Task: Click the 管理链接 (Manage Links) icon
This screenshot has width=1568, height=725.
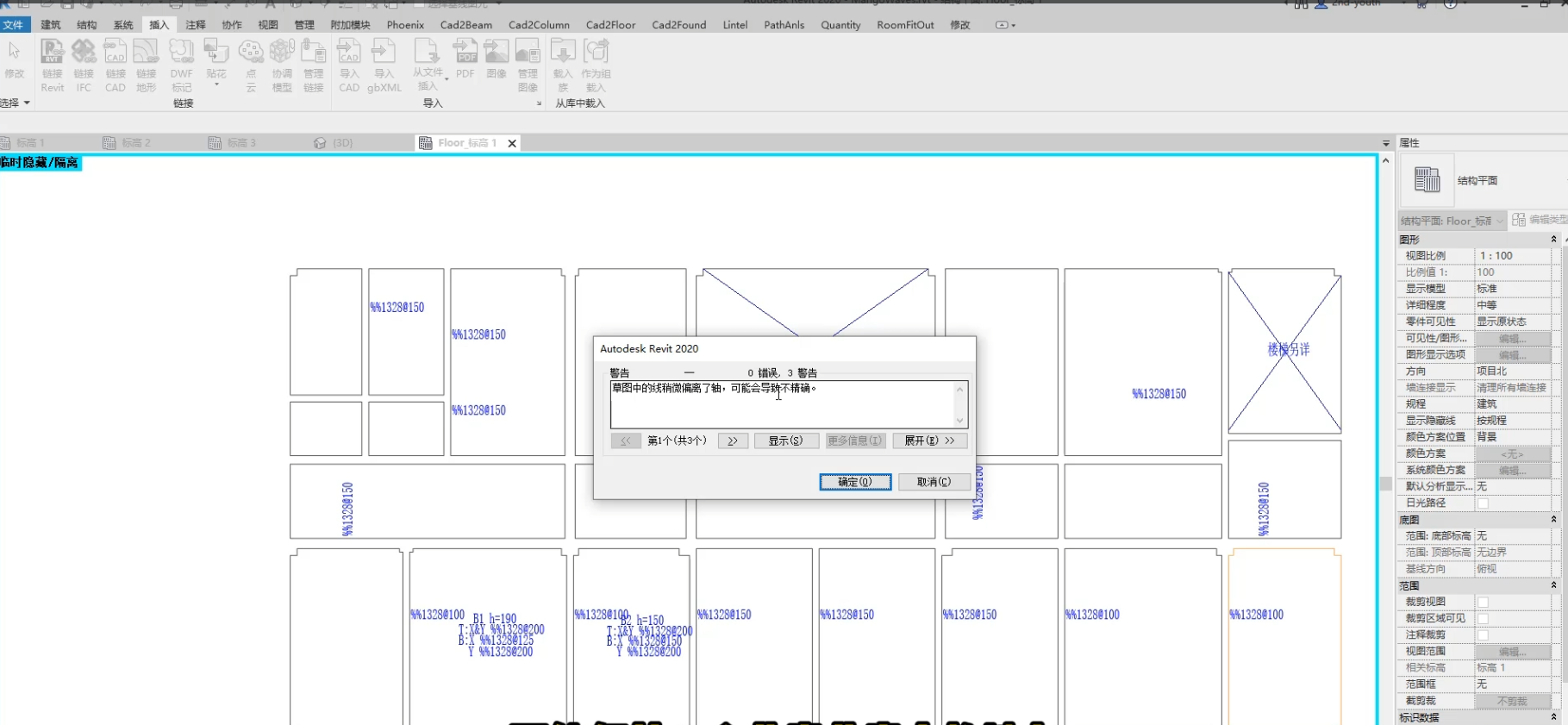Action: pos(313,65)
